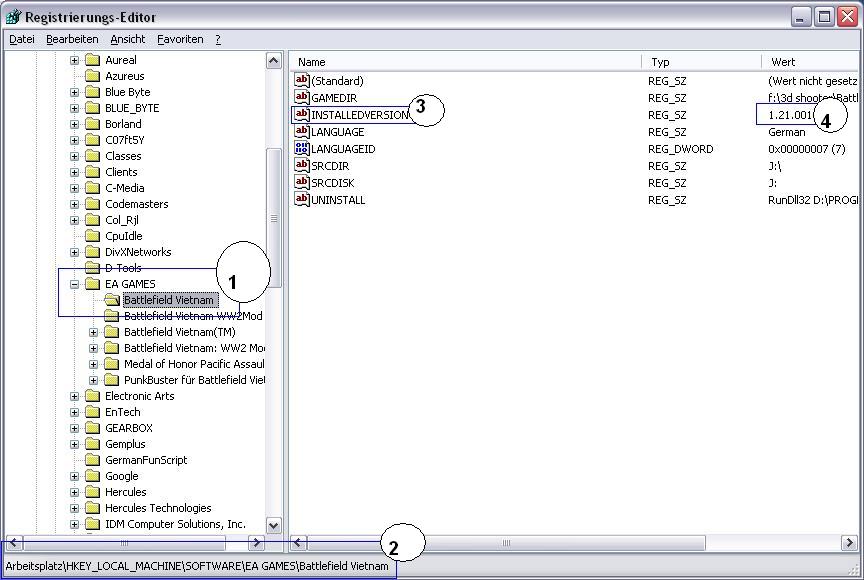Click the status bar registry path
Viewport: 864px width, 580px height.
pyautogui.click(x=197, y=566)
